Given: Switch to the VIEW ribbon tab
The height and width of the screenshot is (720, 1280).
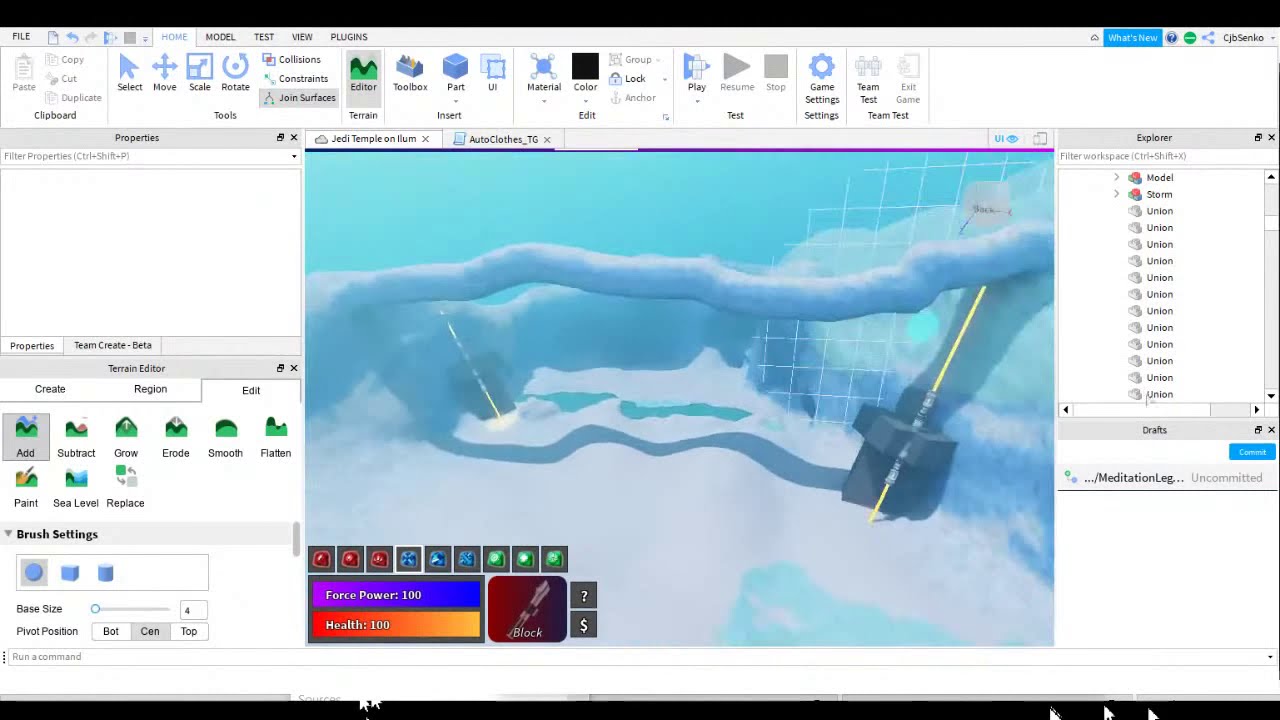Looking at the screenshot, I should pyautogui.click(x=302, y=37).
